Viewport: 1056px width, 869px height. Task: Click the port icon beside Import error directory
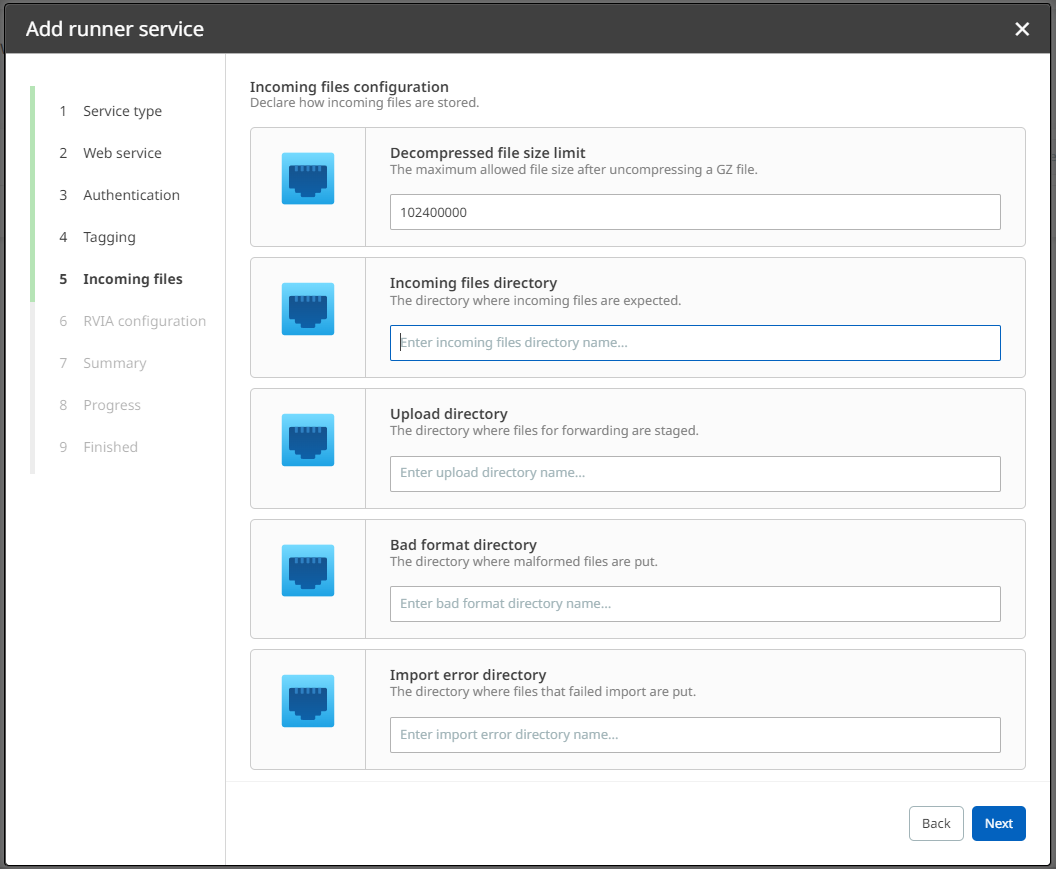(x=308, y=701)
